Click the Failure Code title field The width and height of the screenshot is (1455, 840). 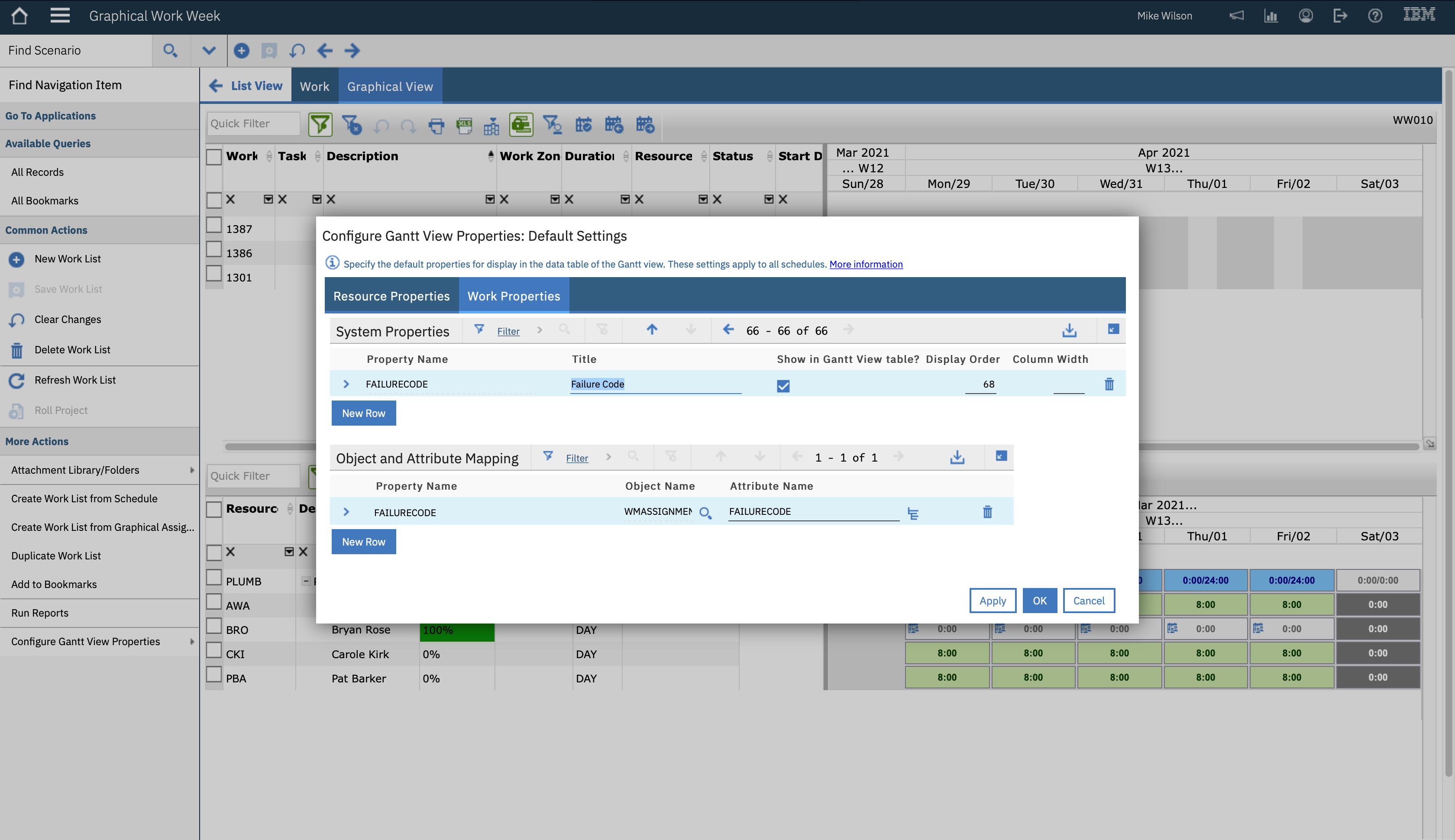point(655,384)
